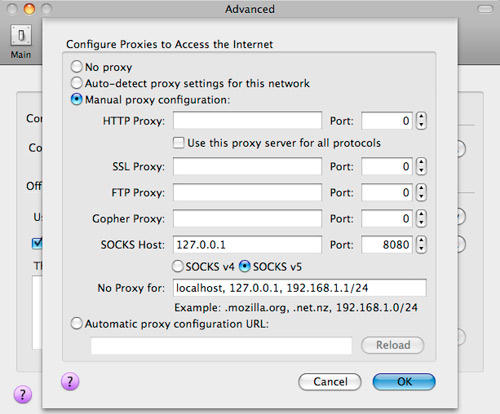
Task: Confirm proxy settings with OK
Action: pos(404,382)
